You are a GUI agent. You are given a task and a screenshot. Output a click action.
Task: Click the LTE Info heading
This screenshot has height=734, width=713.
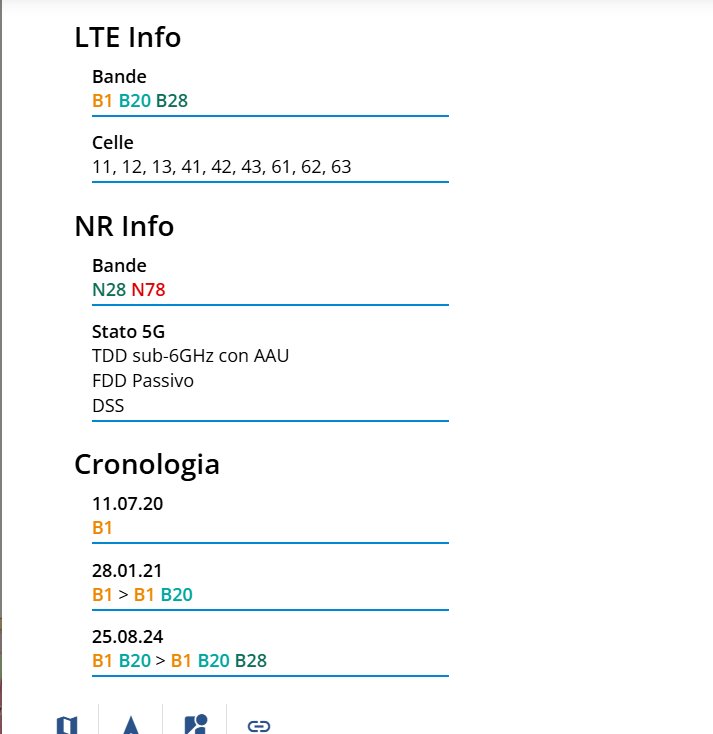point(127,38)
